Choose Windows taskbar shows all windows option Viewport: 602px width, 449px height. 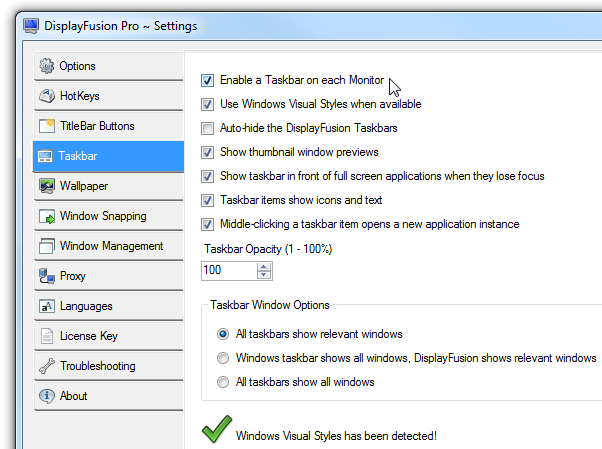tap(223, 358)
